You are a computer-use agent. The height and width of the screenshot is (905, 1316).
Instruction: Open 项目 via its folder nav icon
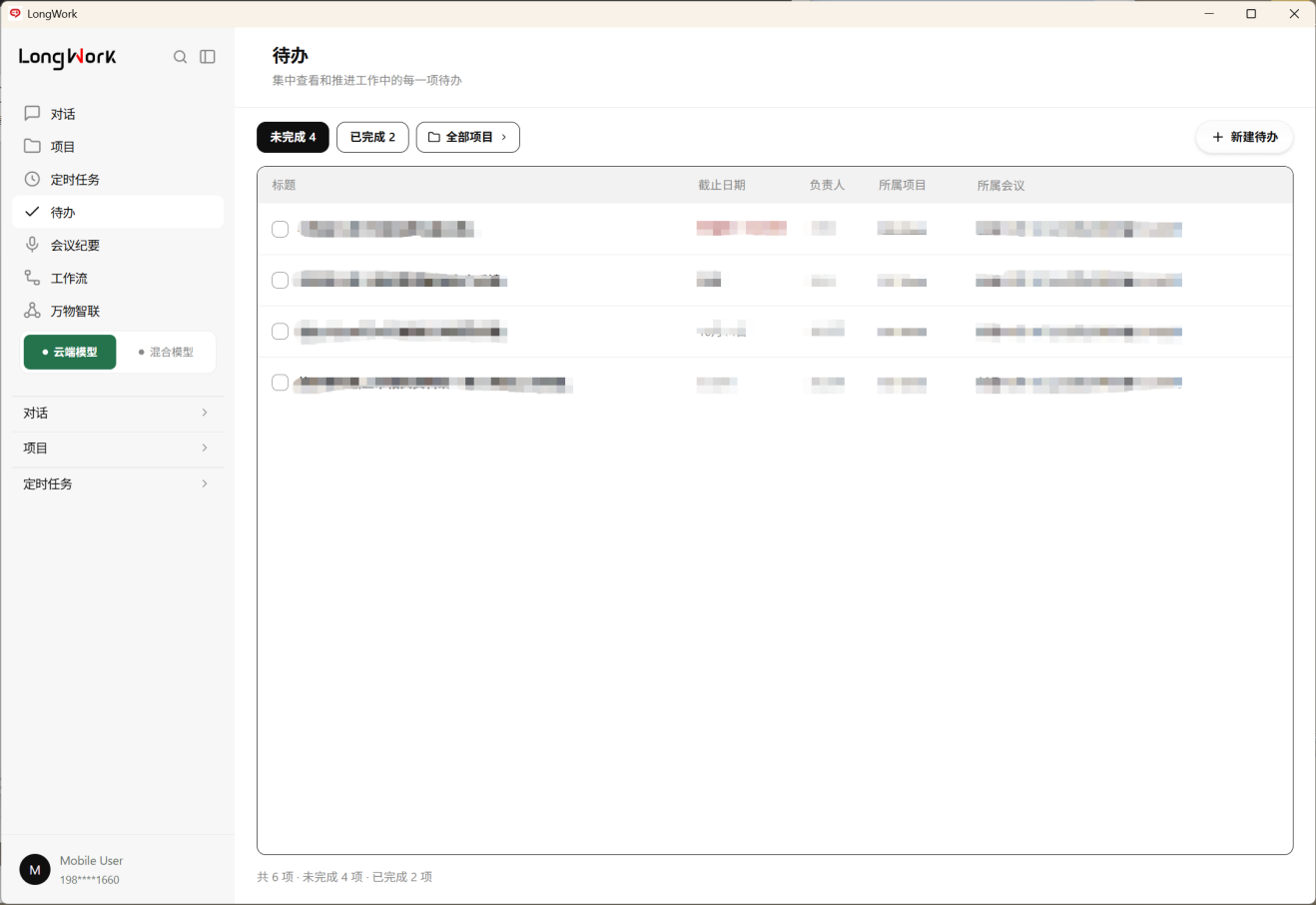click(x=32, y=146)
